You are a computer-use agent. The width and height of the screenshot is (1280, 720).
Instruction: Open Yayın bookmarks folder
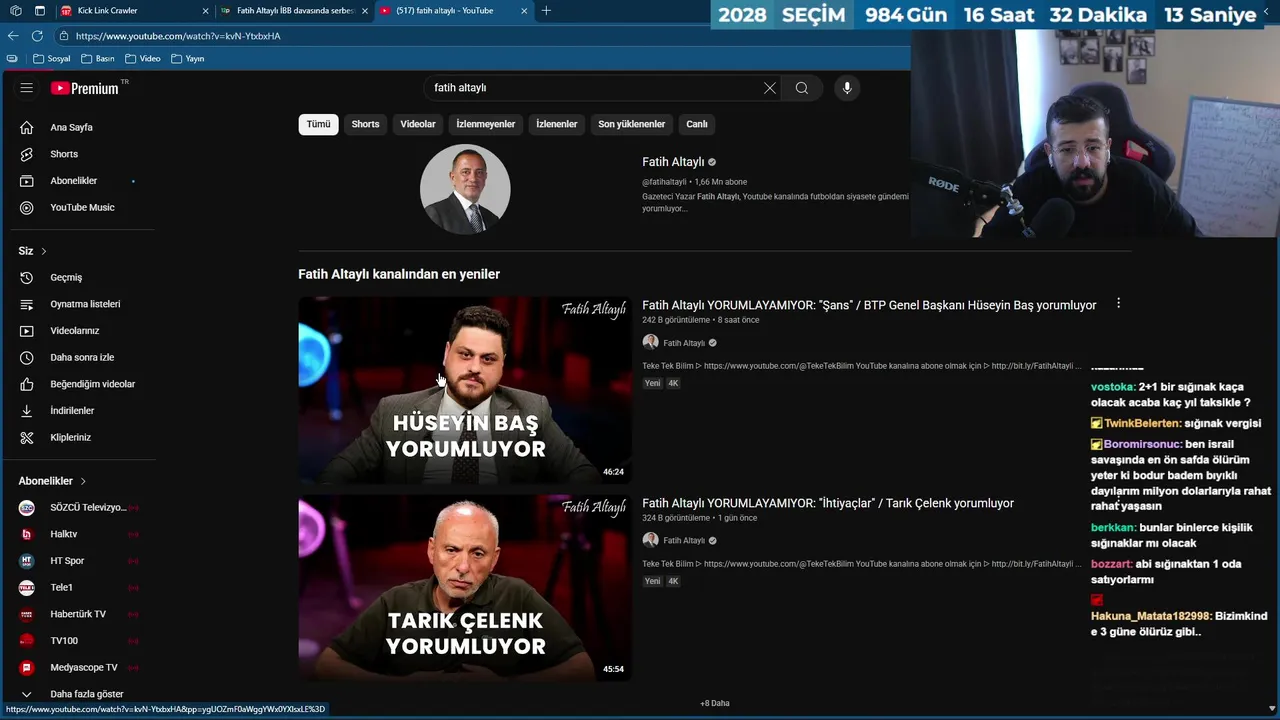(188, 59)
